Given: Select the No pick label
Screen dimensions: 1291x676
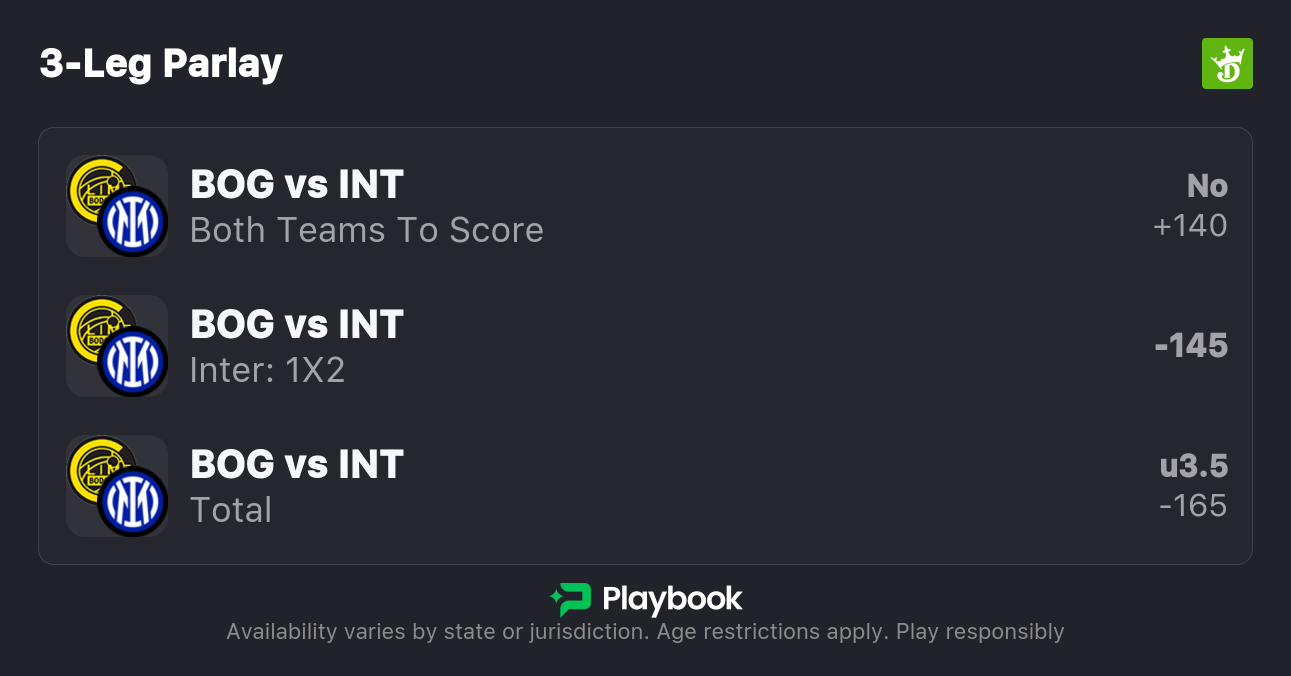Looking at the screenshot, I should (x=1206, y=186).
